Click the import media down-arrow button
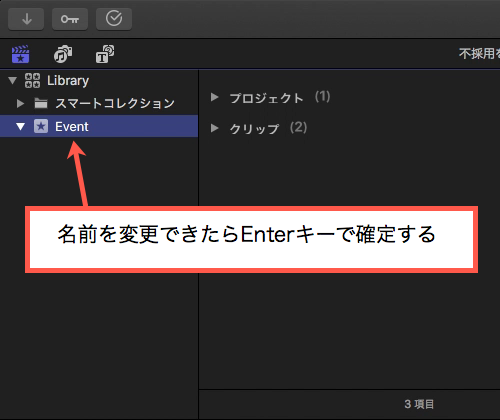The image size is (500, 420). click(26, 19)
